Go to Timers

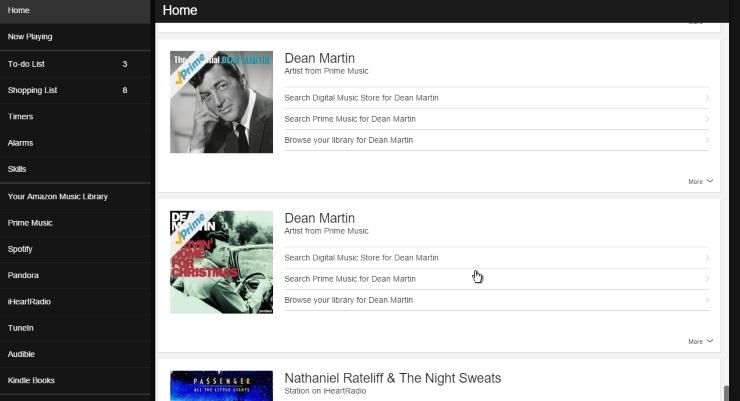tap(75, 117)
